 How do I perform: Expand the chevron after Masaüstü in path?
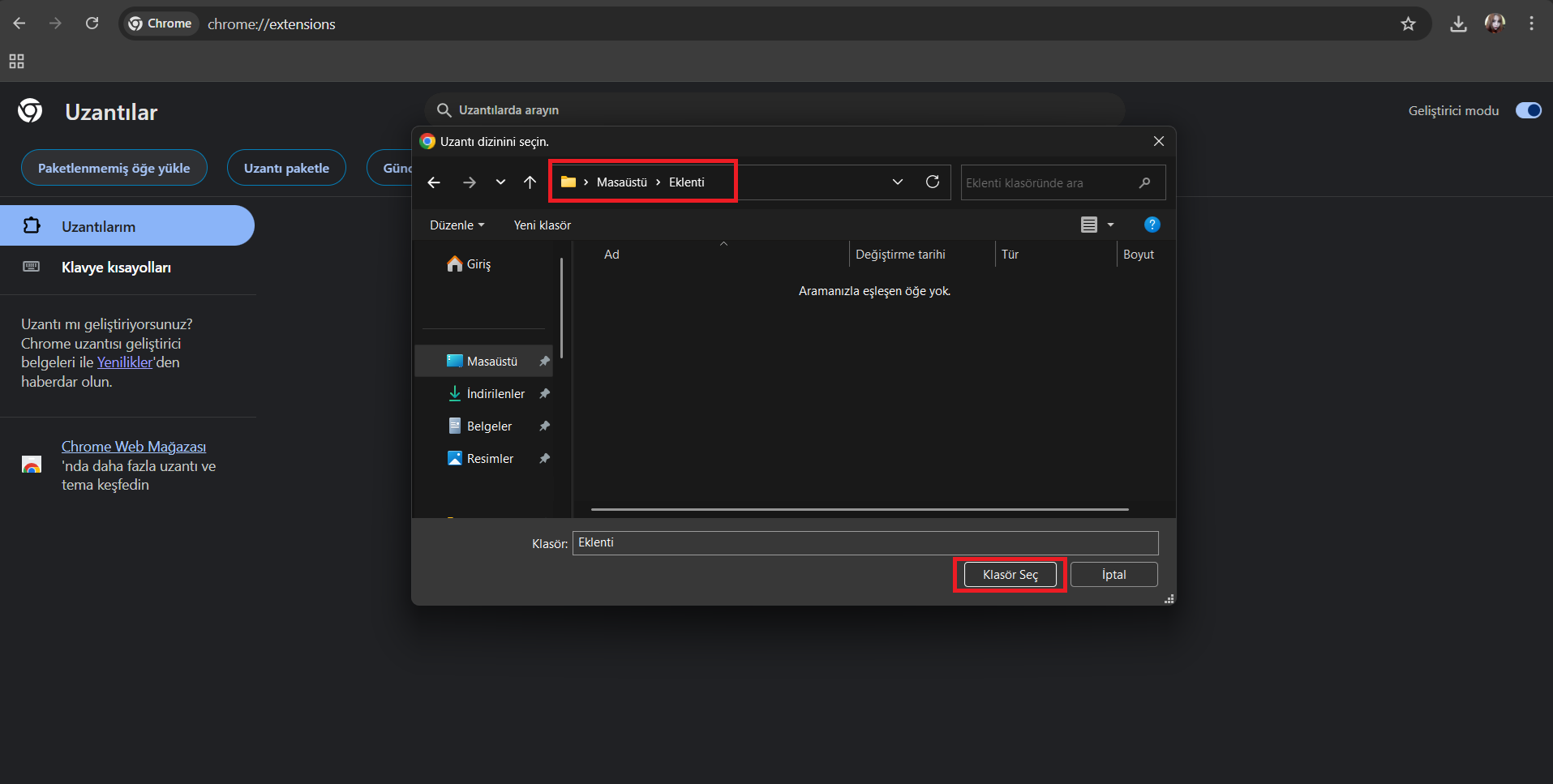tap(658, 182)
